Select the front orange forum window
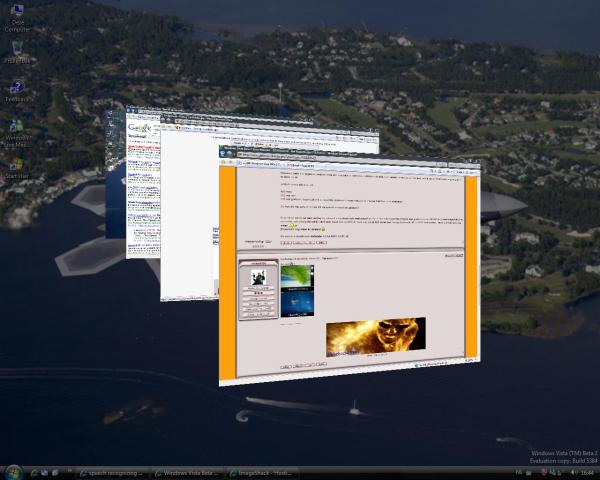 pos(349,268)
